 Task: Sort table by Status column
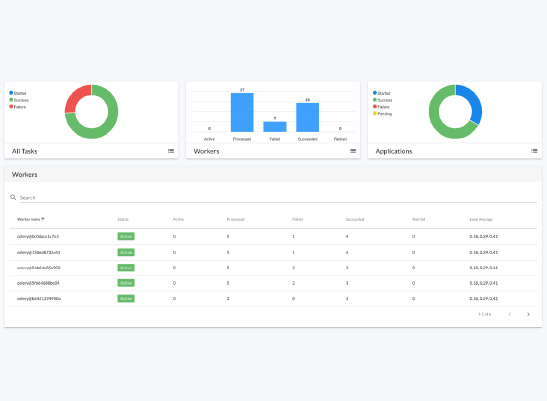(x=123, y=219)
